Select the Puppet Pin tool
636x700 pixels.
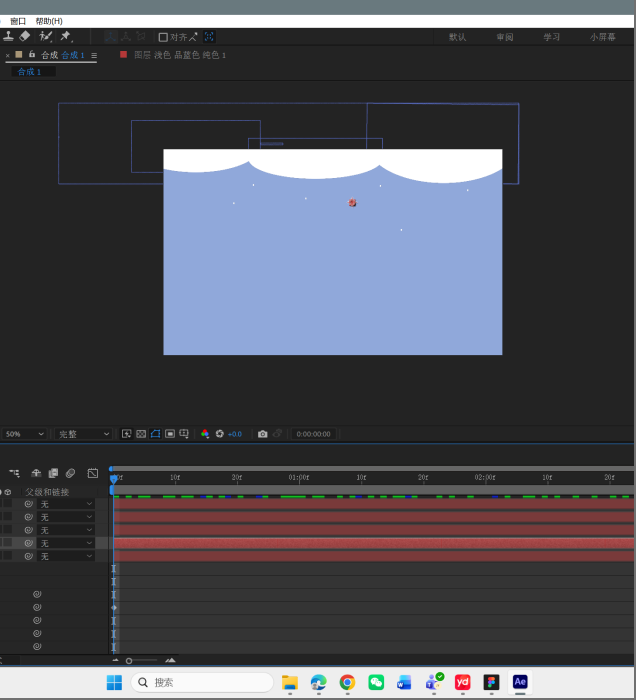coord(66,36)
